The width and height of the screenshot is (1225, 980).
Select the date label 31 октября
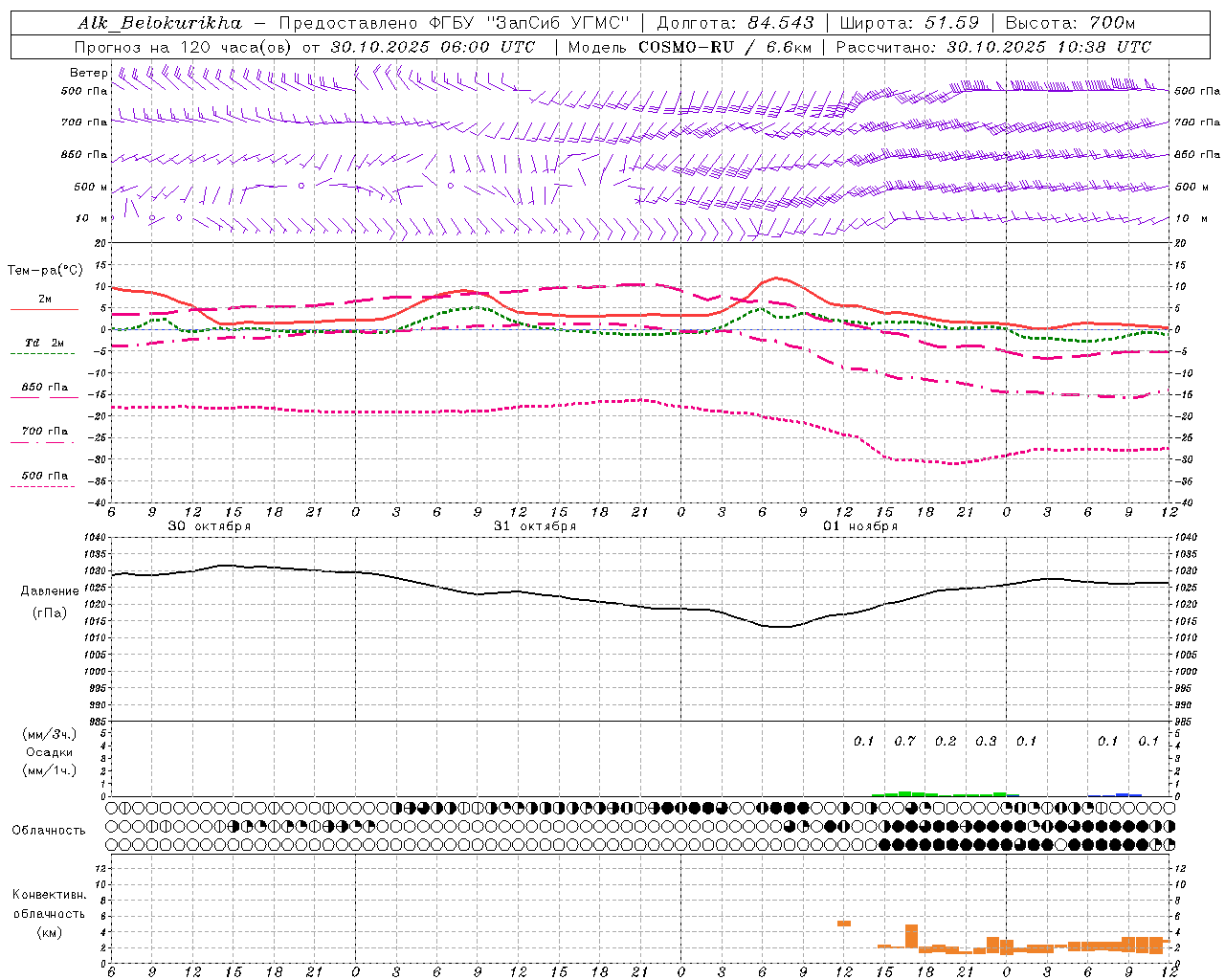[535, 526]
